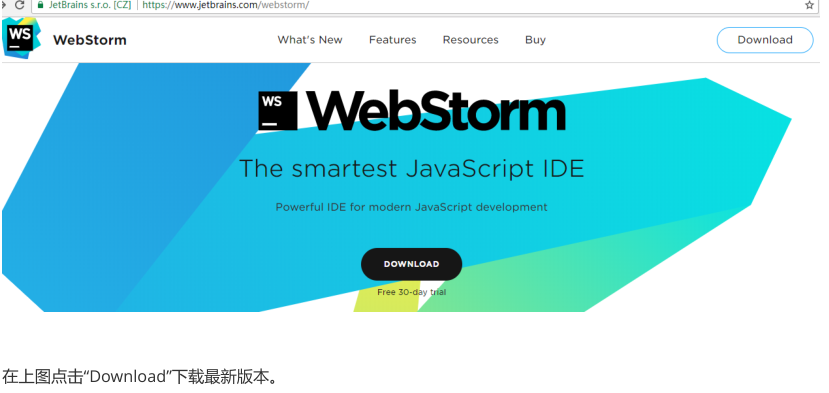The width and height of the screenshot is (829, 393).
Task: Click the JetBrains s.r.o. [CZ] certificate label
Action: [x=90, y=5]
